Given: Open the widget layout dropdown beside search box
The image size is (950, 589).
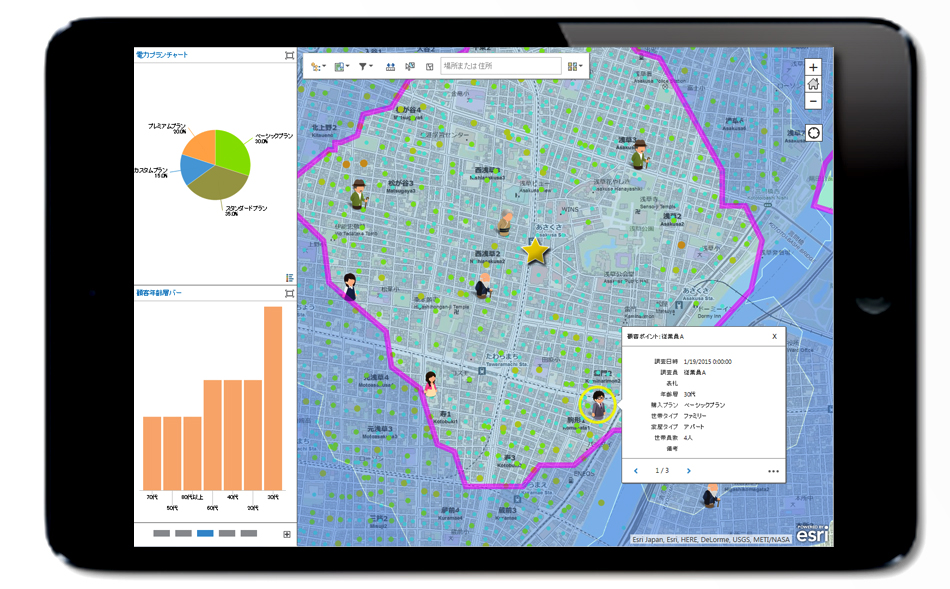Looking at the screenshot, I should coord(575,66).
